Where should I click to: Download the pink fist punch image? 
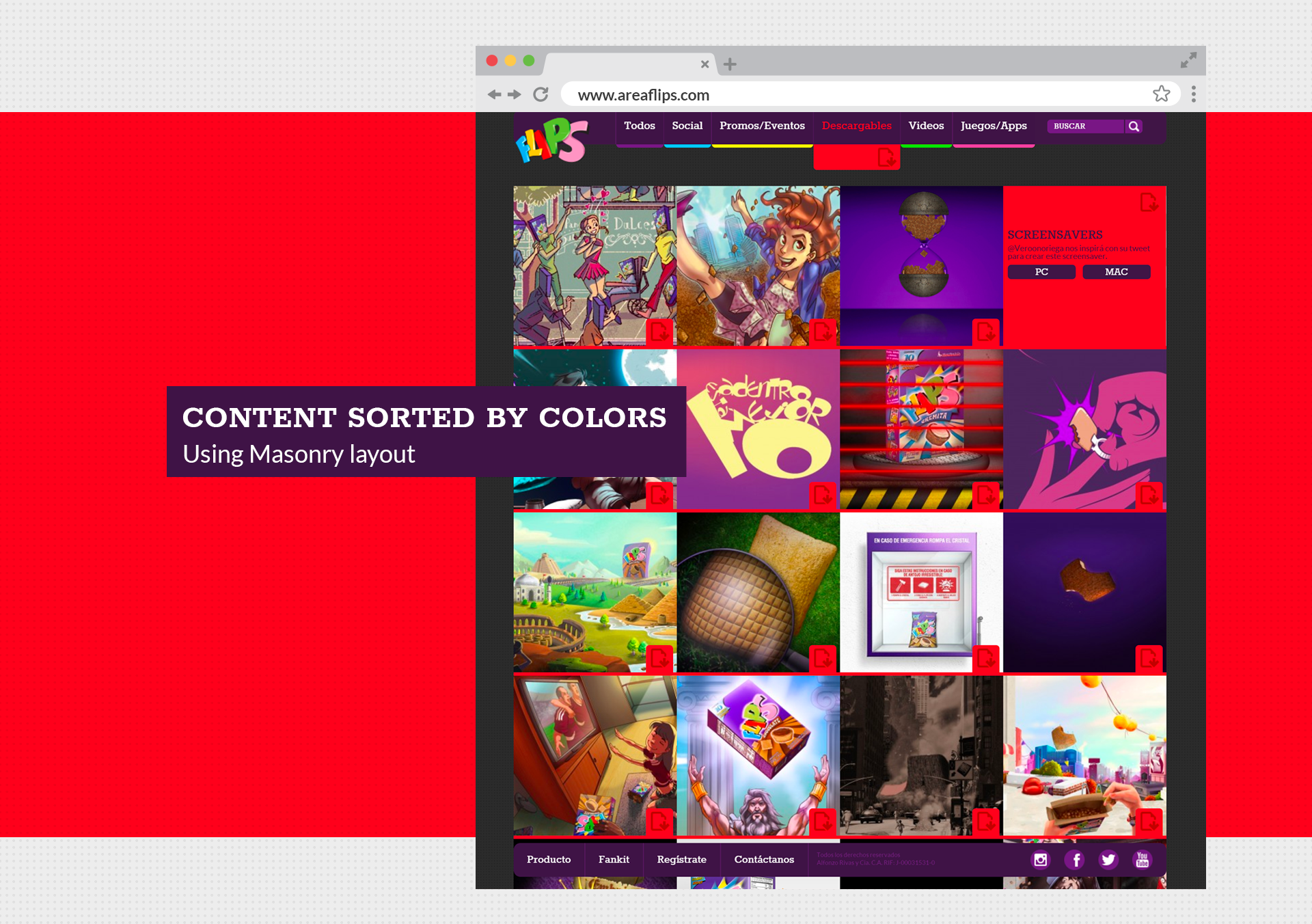[1149, 495]
